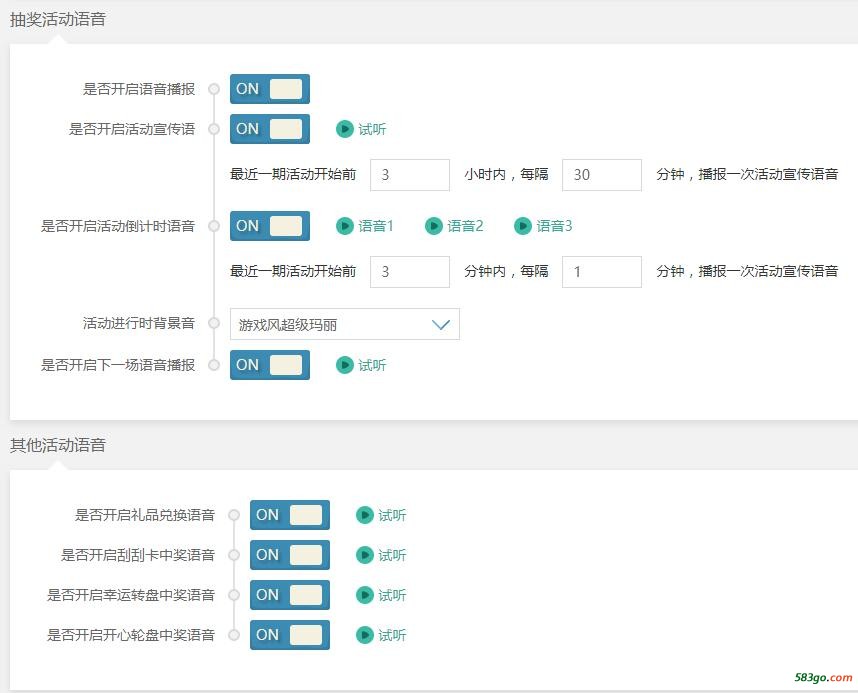Image resolution: width=858 pixels, height=693 pixels.
Task: Play 试听 preview for 刮刮卡中奖语音
Action: [381, 555]
